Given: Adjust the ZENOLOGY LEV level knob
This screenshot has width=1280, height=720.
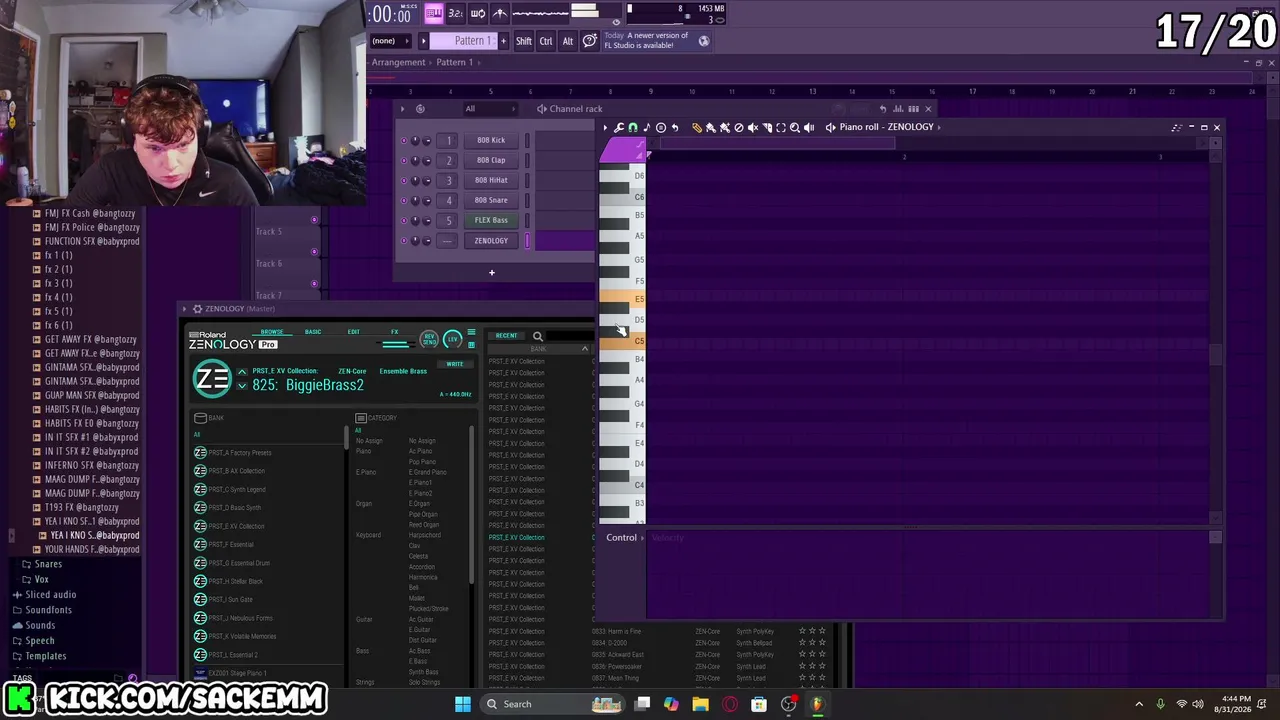Looking at the screenshot, I should tap(452, 339).
